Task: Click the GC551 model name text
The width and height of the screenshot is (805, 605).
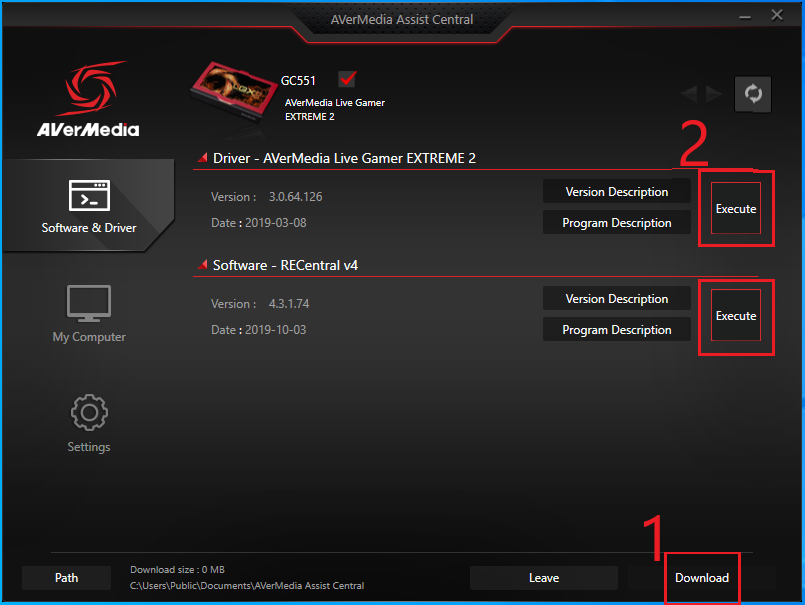Action: pyautogui.click(x=298, y=81)
